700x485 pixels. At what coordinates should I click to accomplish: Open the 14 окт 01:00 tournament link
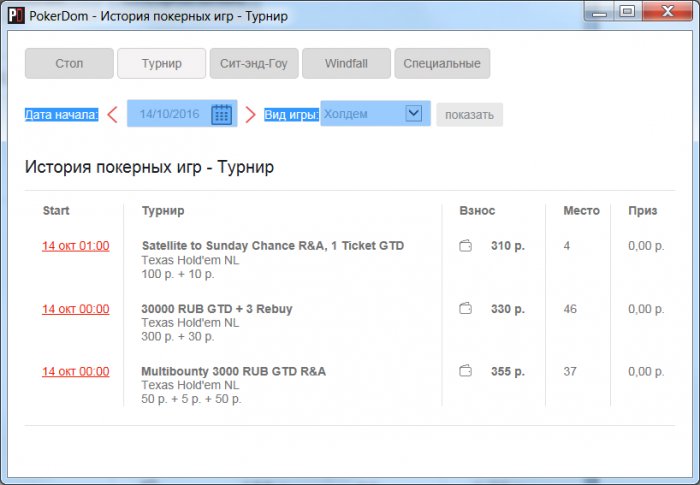(76, 246)
